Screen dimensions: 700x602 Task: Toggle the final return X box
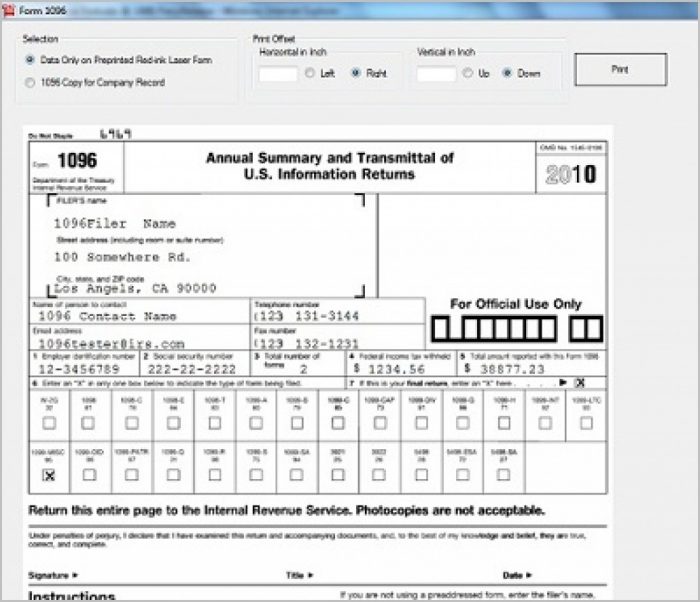[x=580, y=383]
